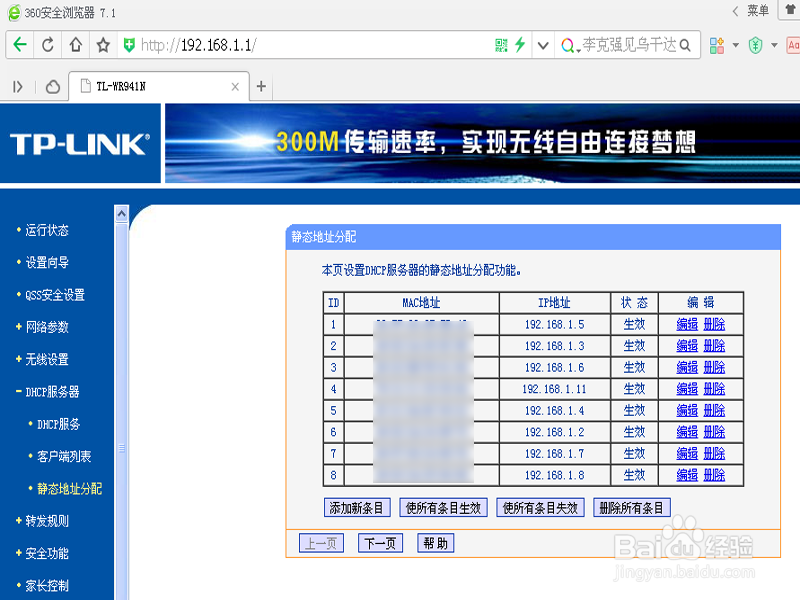
Task: Reload the page with refresh icon
Action: pyautogui.click(x=47, y=45)
